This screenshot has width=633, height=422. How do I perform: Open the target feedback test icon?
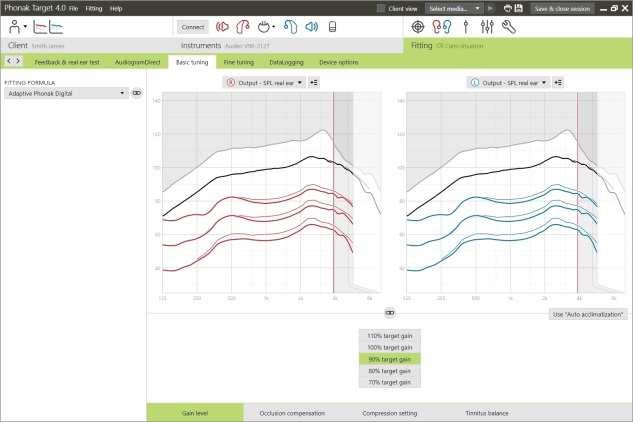[x=417, y=27]
